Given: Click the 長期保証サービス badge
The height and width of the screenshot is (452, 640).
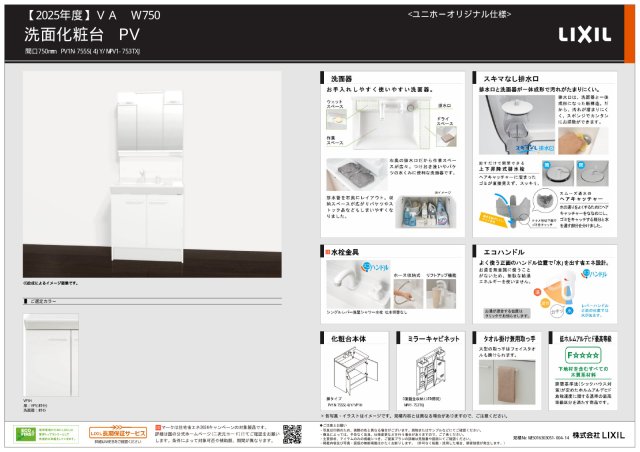Looking at the screenshot, I should coord(118,433).
